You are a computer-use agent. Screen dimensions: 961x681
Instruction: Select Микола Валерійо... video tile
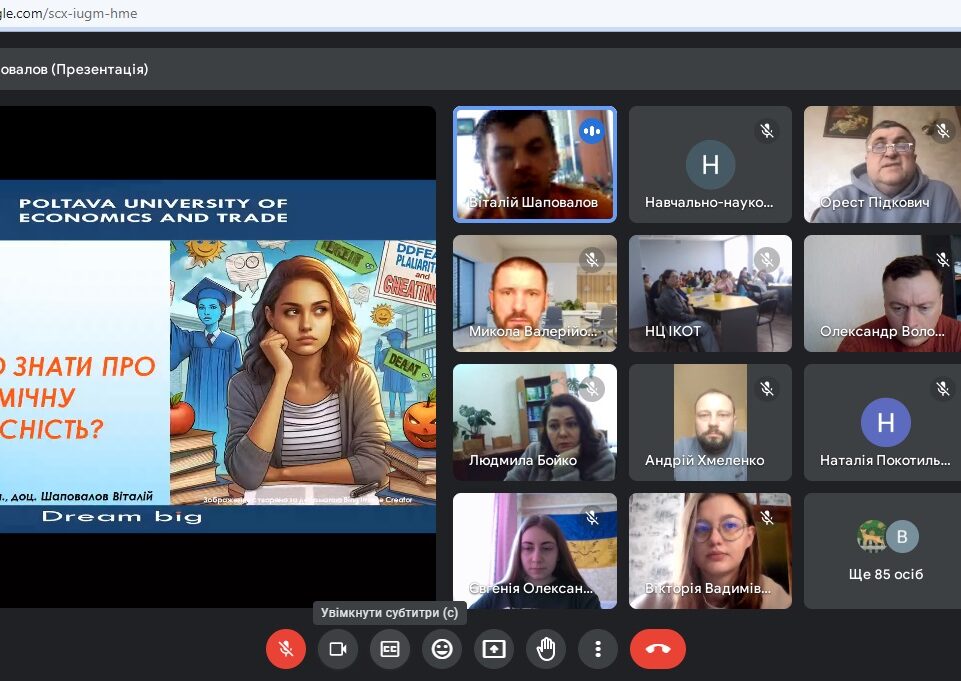click(534, 293)
